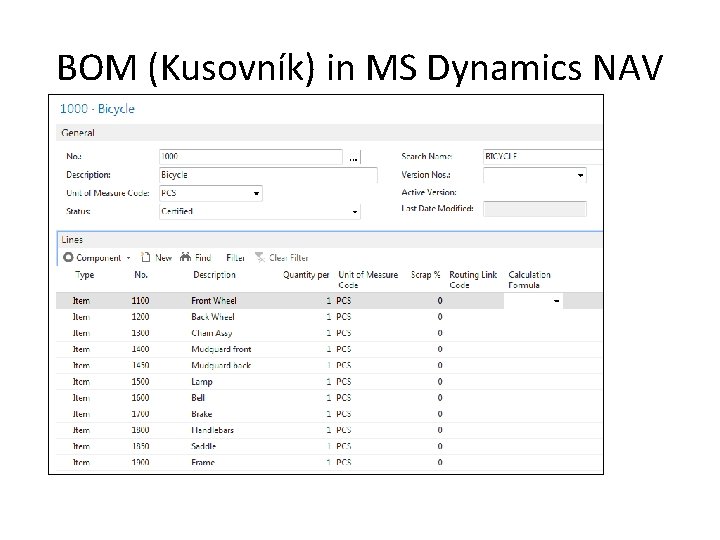
Task: Select the Lamp description cell
Action: coord(202,382)
